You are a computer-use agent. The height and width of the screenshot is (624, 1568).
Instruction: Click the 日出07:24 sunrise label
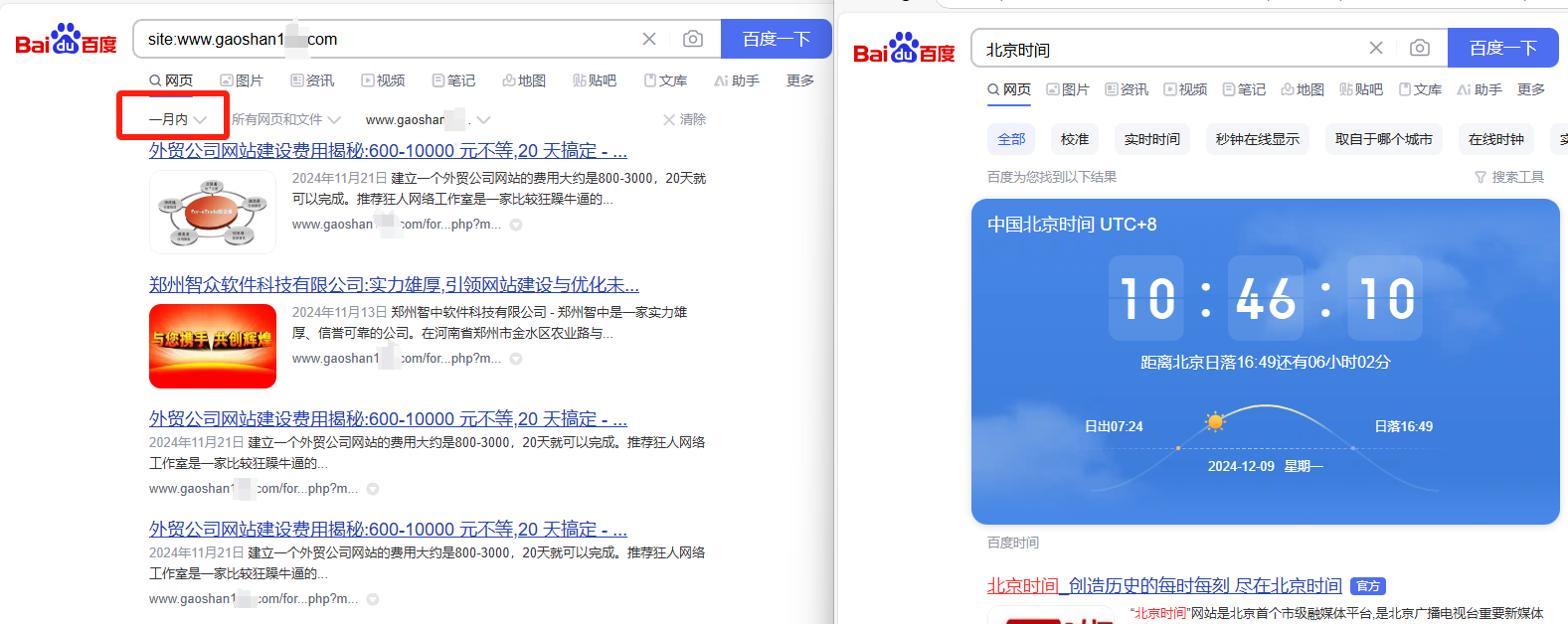pyautogui.click(x=1114, y=426)
